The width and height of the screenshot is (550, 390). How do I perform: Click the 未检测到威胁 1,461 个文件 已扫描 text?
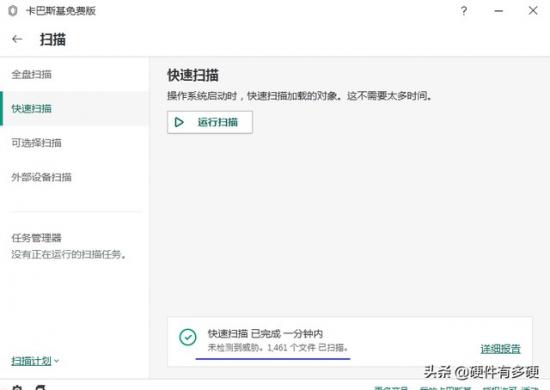[x=278, y=348]
